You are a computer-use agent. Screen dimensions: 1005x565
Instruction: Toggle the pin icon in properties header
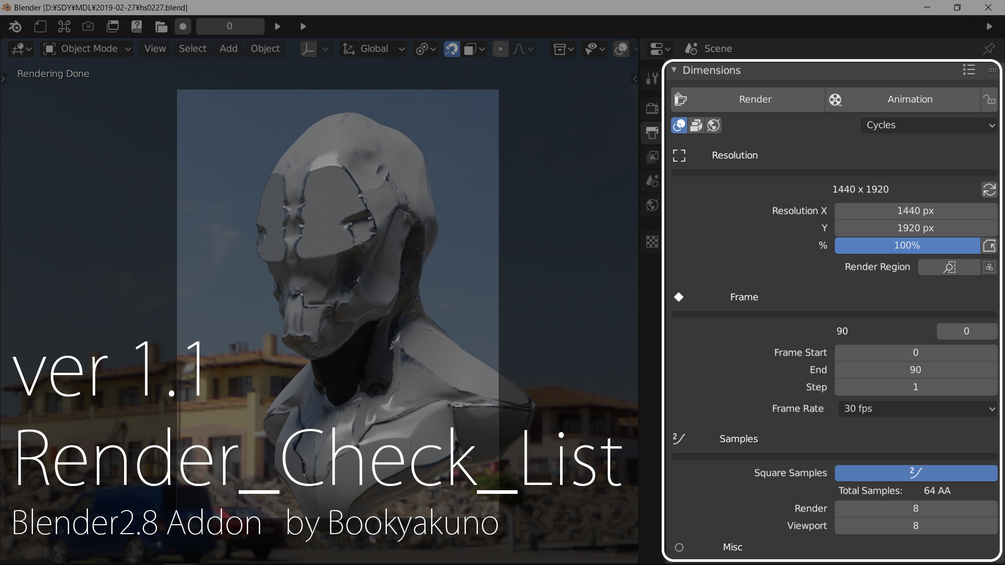(x=989, y=49)
